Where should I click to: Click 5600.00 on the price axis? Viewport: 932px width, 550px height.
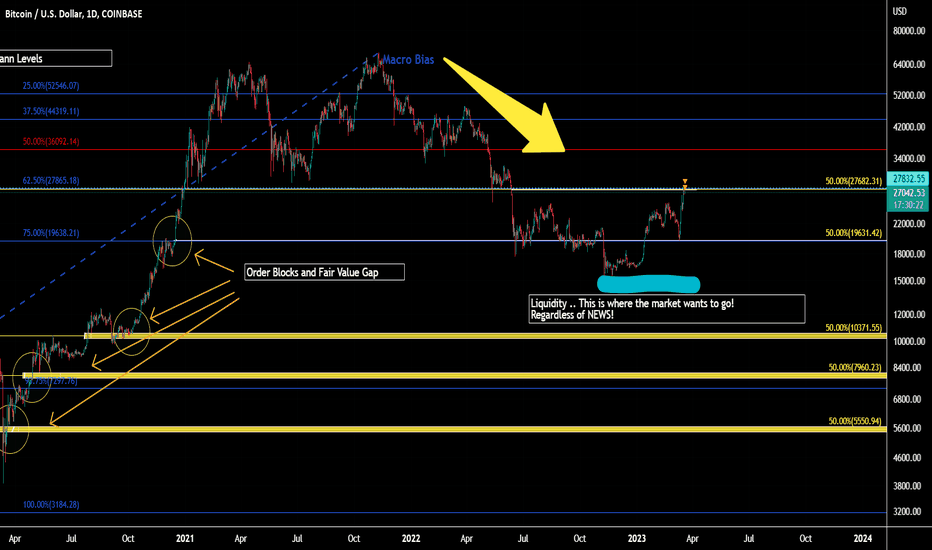point(907,428)
